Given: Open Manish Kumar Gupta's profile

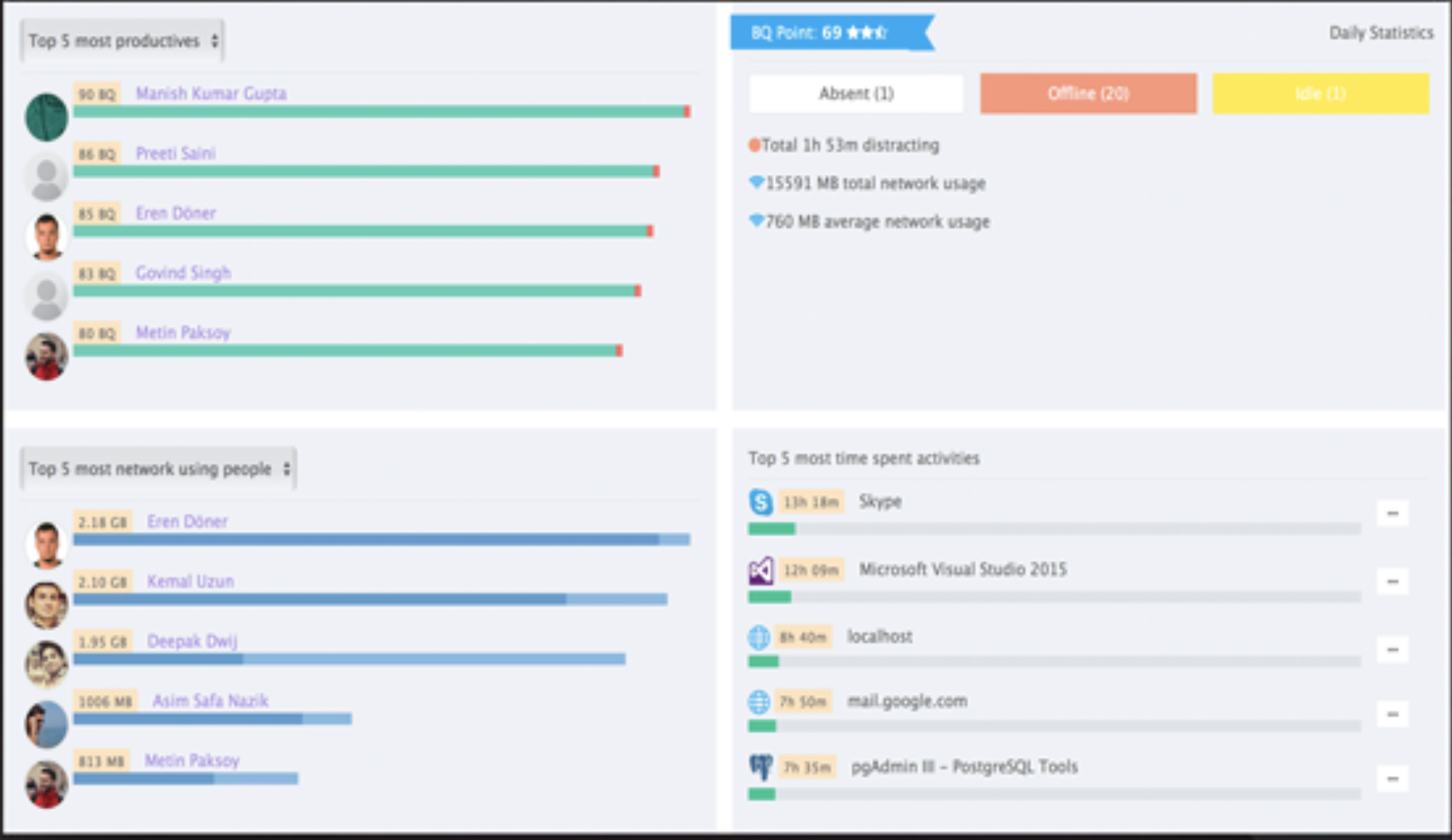Looking at the screenshot, I should tap(210, 93).
